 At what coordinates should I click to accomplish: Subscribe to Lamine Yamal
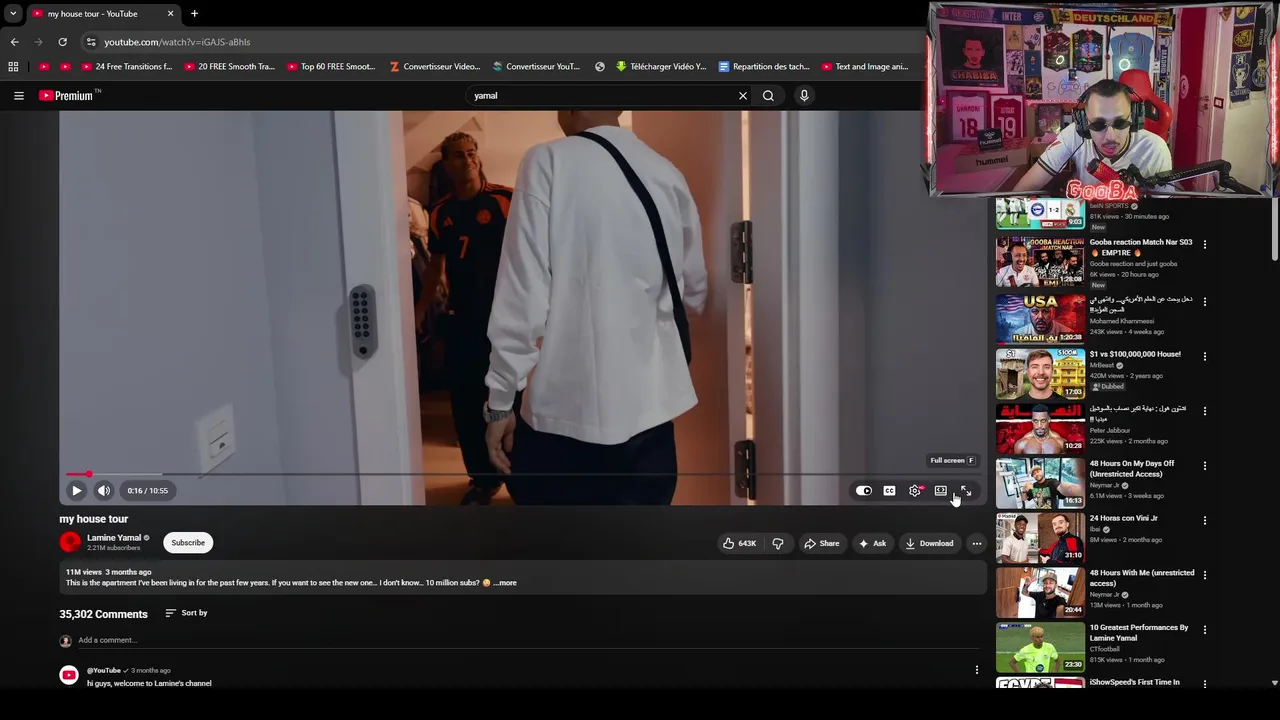click(188, 543)
